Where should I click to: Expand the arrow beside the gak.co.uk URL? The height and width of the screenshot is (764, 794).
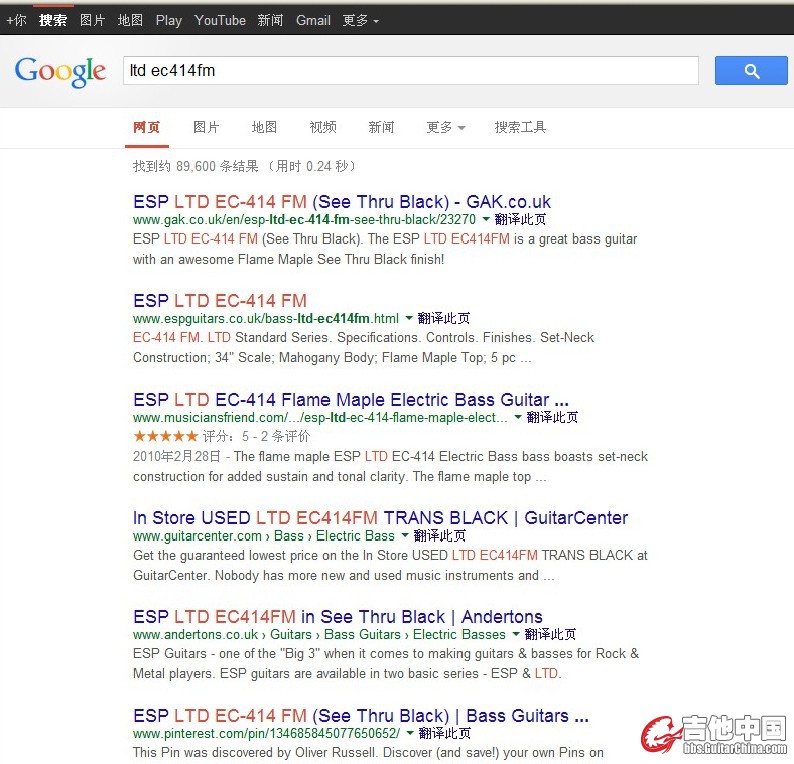[x=486, y=219]
